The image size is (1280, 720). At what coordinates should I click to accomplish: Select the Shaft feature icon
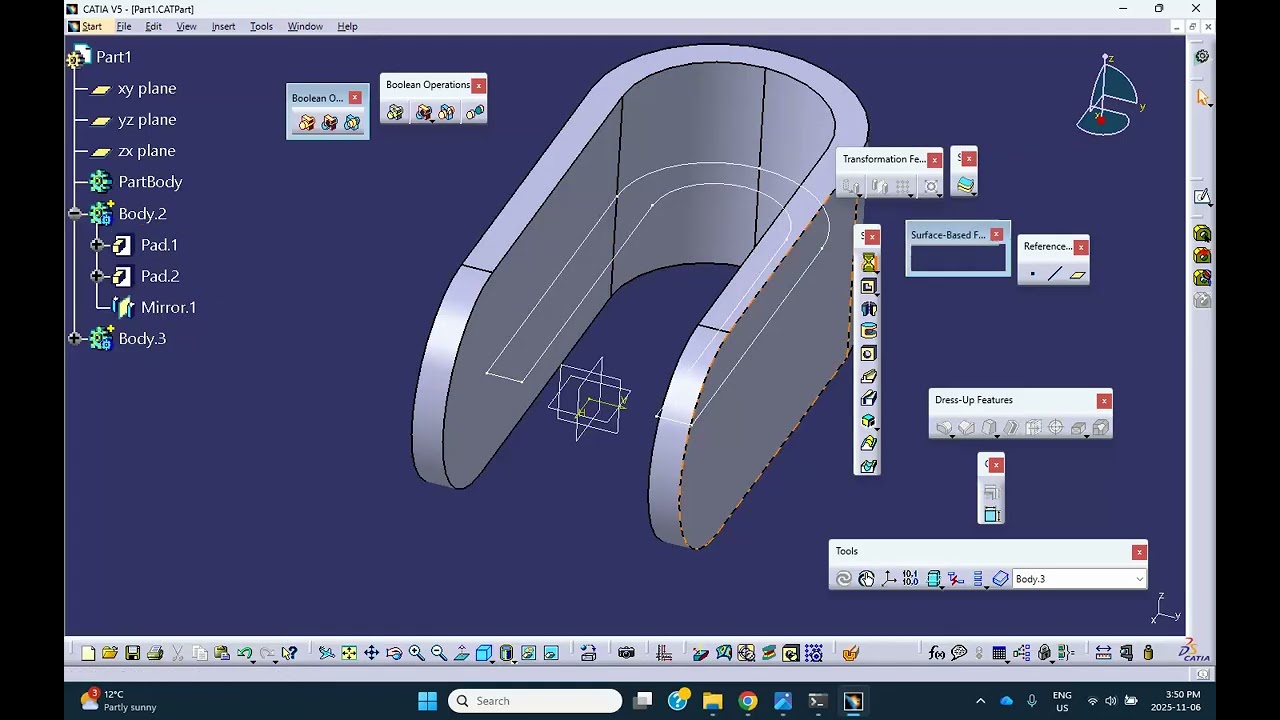[869, 309]
